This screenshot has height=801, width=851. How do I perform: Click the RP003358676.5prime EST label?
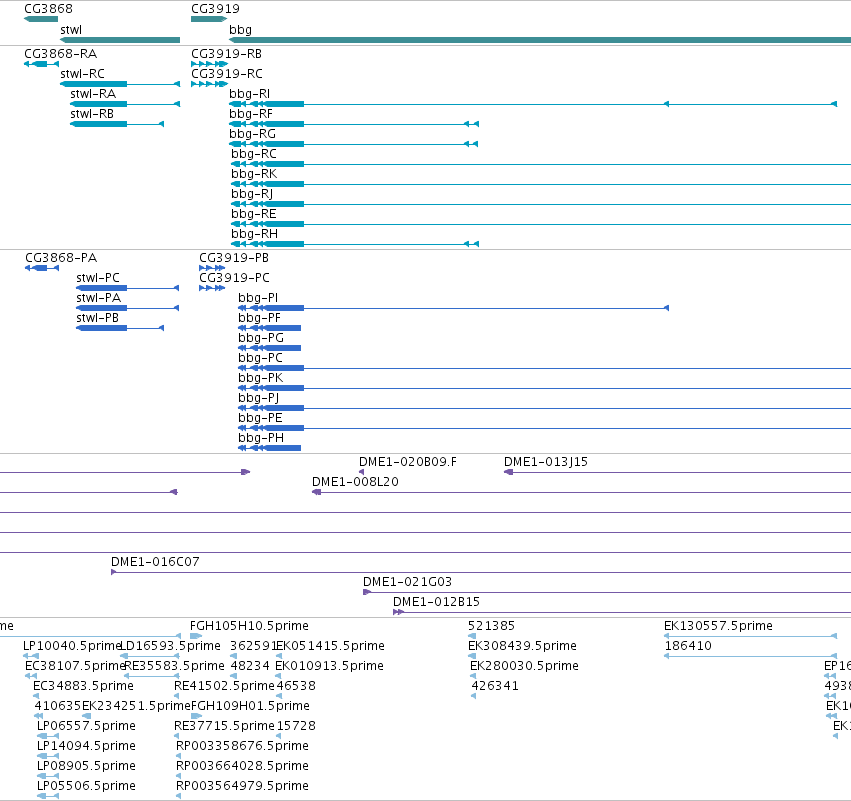242,746
